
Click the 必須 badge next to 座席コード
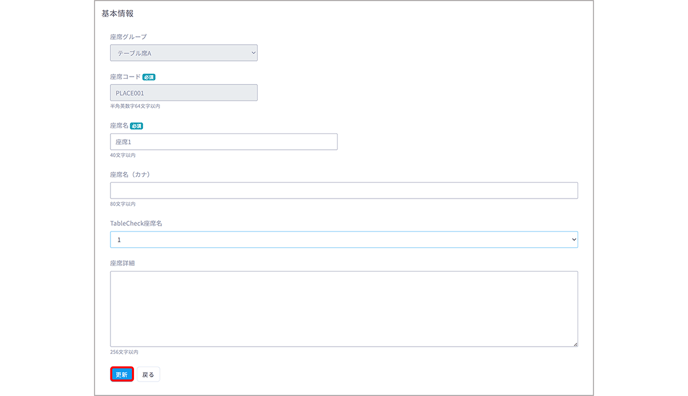(149, 77)
